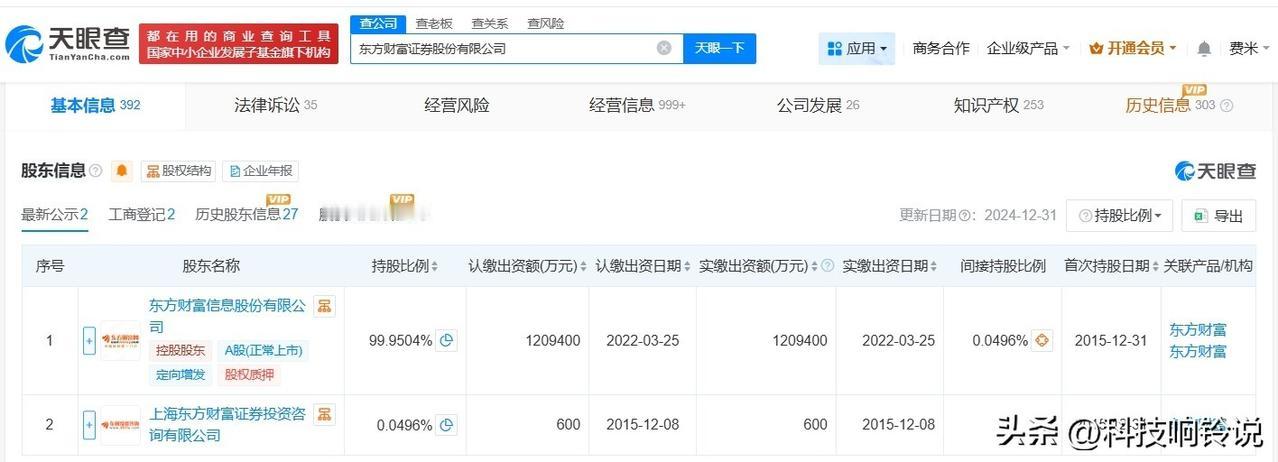
Task: Select 查关系 search mode
Action: (x=490, y=23)
